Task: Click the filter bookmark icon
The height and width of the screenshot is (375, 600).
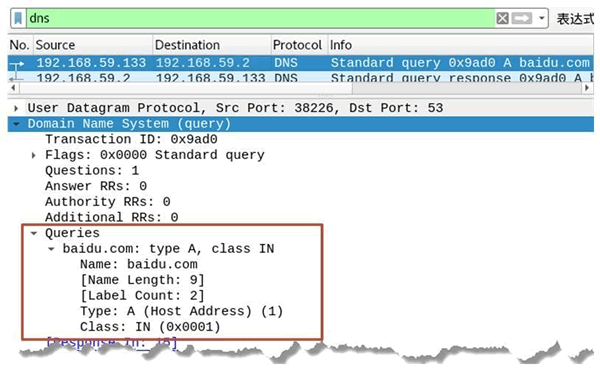Action: coord(18,18)
